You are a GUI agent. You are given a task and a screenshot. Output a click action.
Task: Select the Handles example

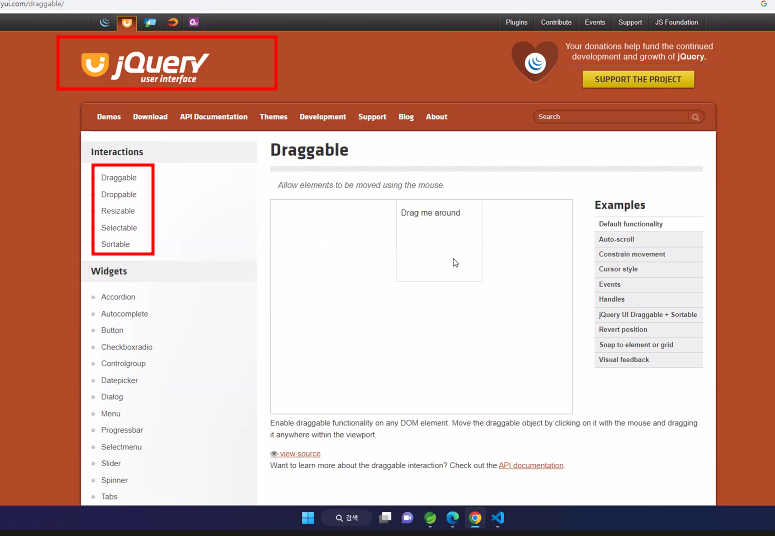click(648, 300)
